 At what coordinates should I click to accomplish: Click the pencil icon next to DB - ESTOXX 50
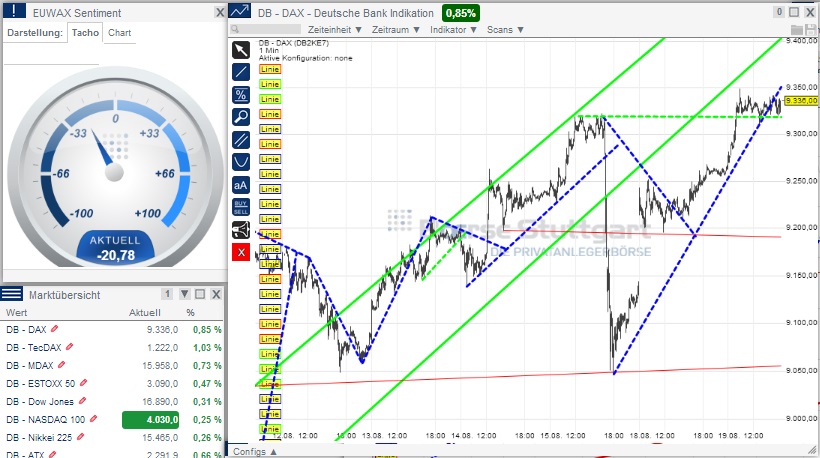83,383
